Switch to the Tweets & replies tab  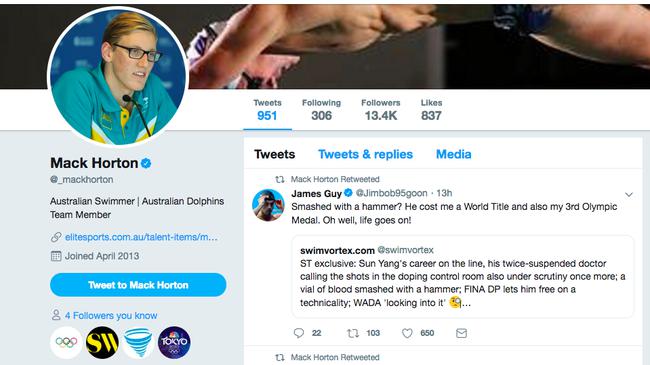click(x=365, y=154)
